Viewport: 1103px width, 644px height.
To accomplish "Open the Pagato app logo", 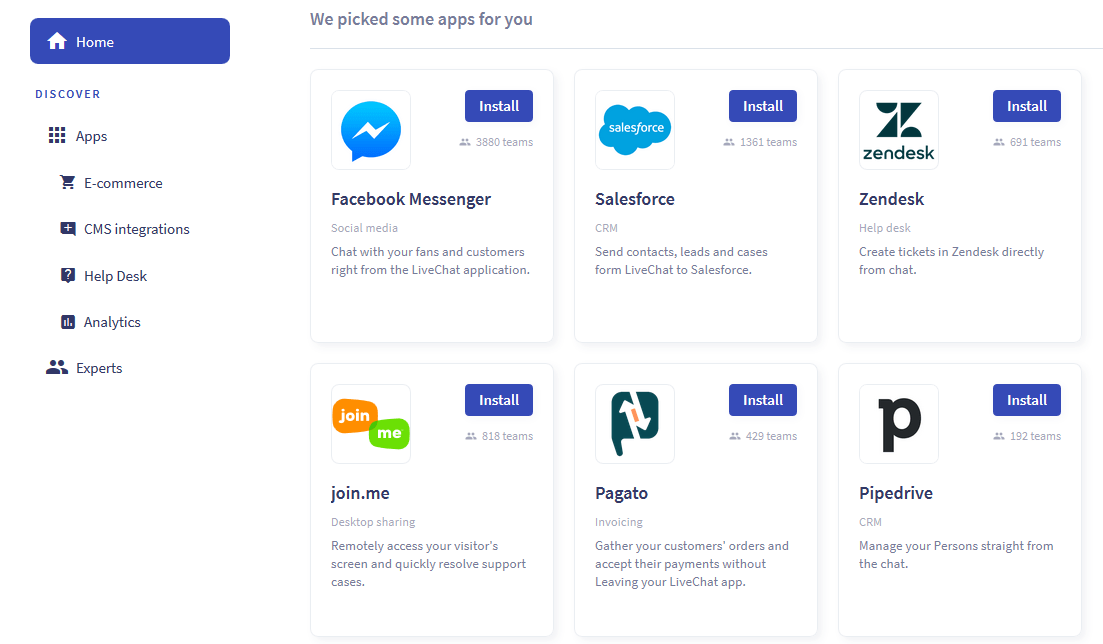I will [x=635, y=424].
